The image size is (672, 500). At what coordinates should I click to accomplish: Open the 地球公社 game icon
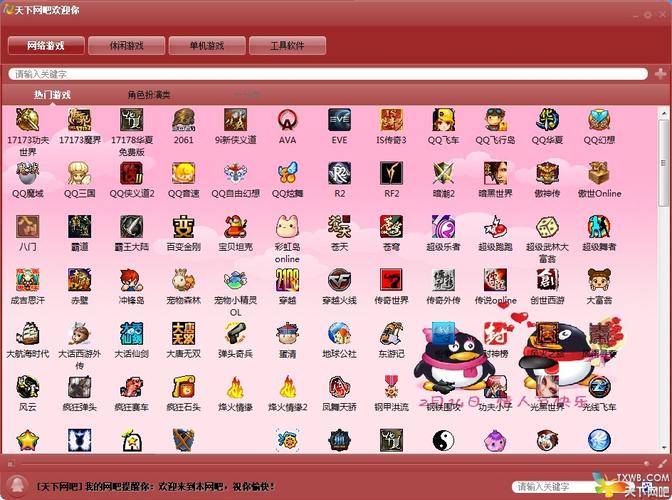click(x=339, y=334)
